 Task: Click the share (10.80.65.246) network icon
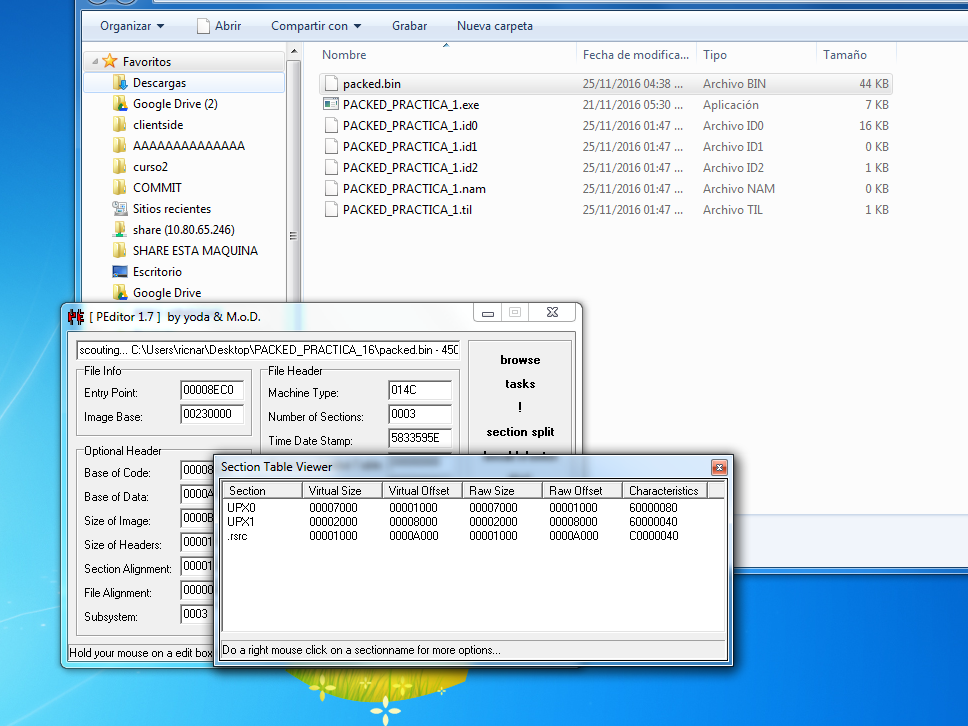pyautogui.click(x=120, y=230)
